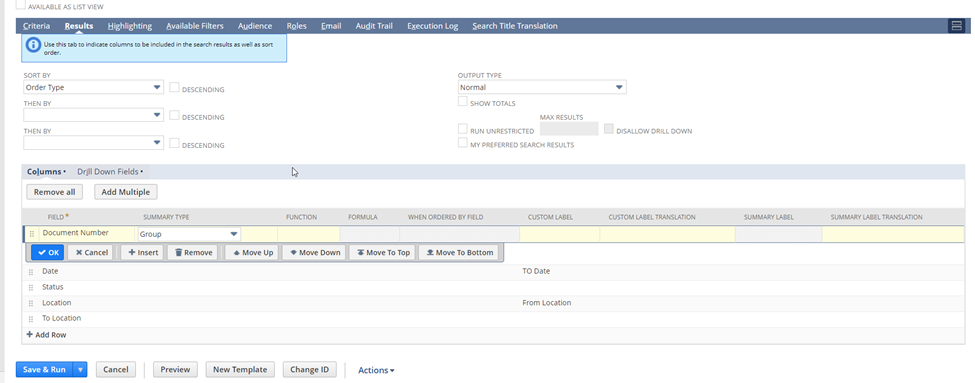The height and width of the screenshot is (383, 975).
Task: Open the Highlighting tab
Action: [x=129, y=26]
